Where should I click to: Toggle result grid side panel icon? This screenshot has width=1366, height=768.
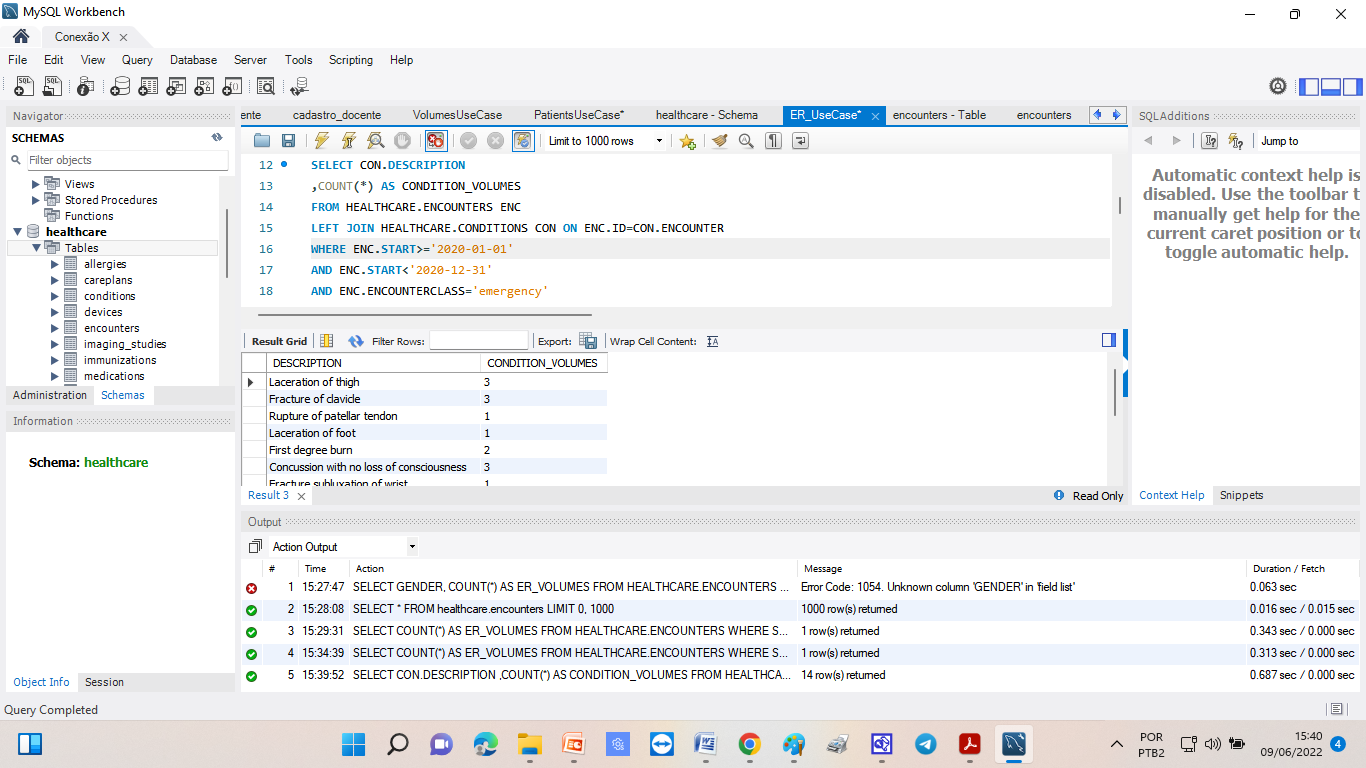[x=1109, y=340]
